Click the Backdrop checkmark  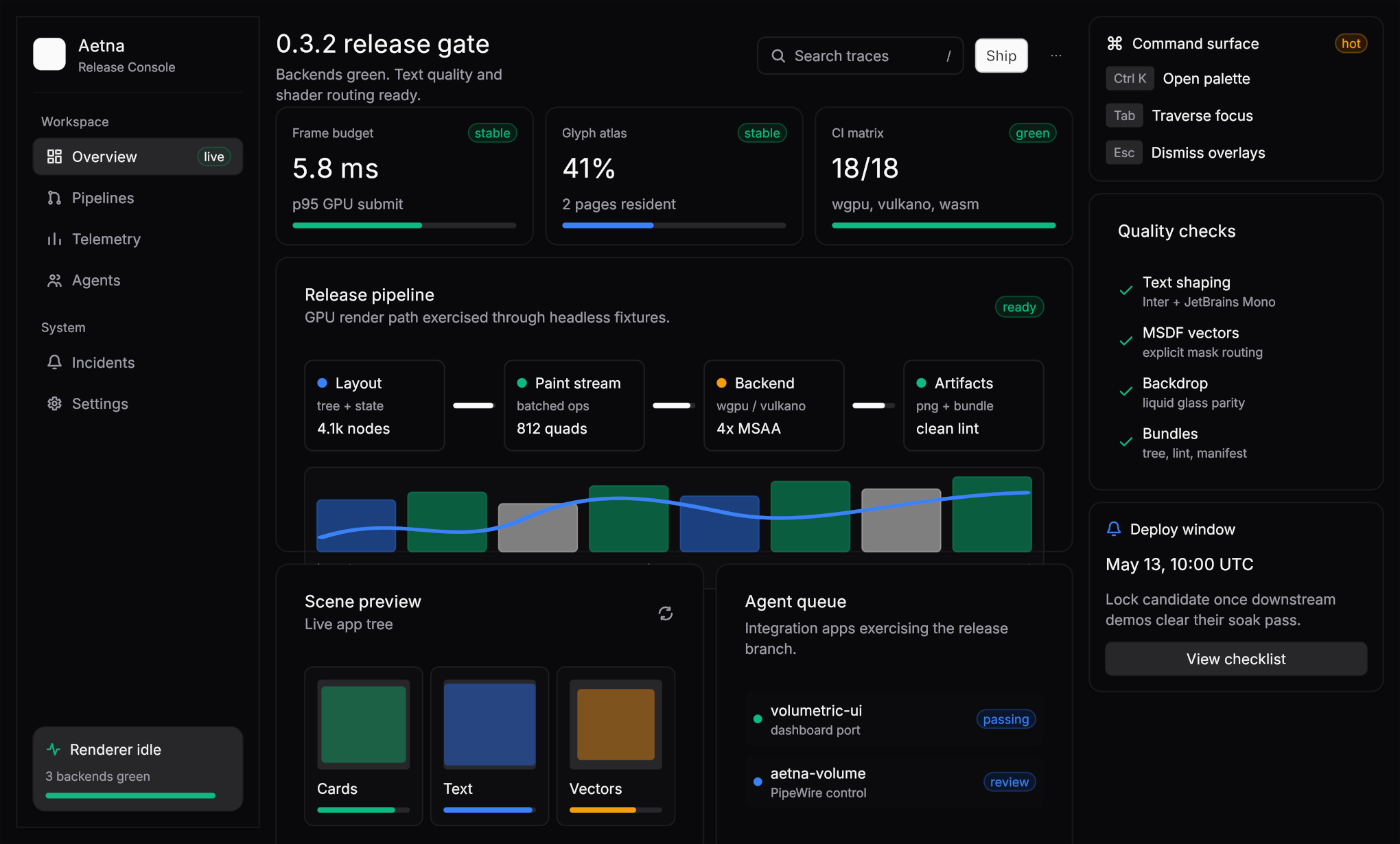click(1126, 392)
